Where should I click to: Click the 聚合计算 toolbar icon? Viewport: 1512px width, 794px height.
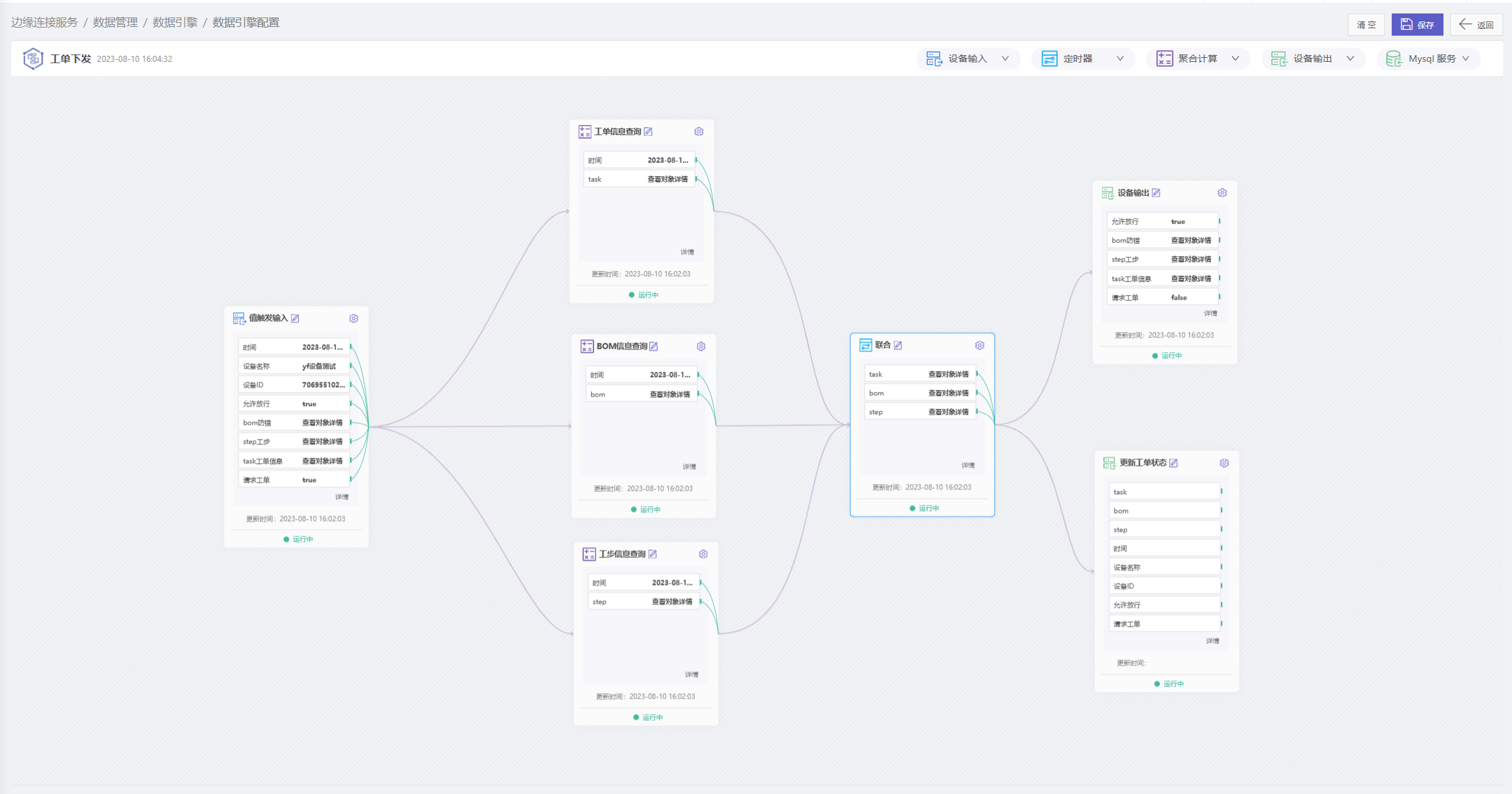pos(1165,59)
